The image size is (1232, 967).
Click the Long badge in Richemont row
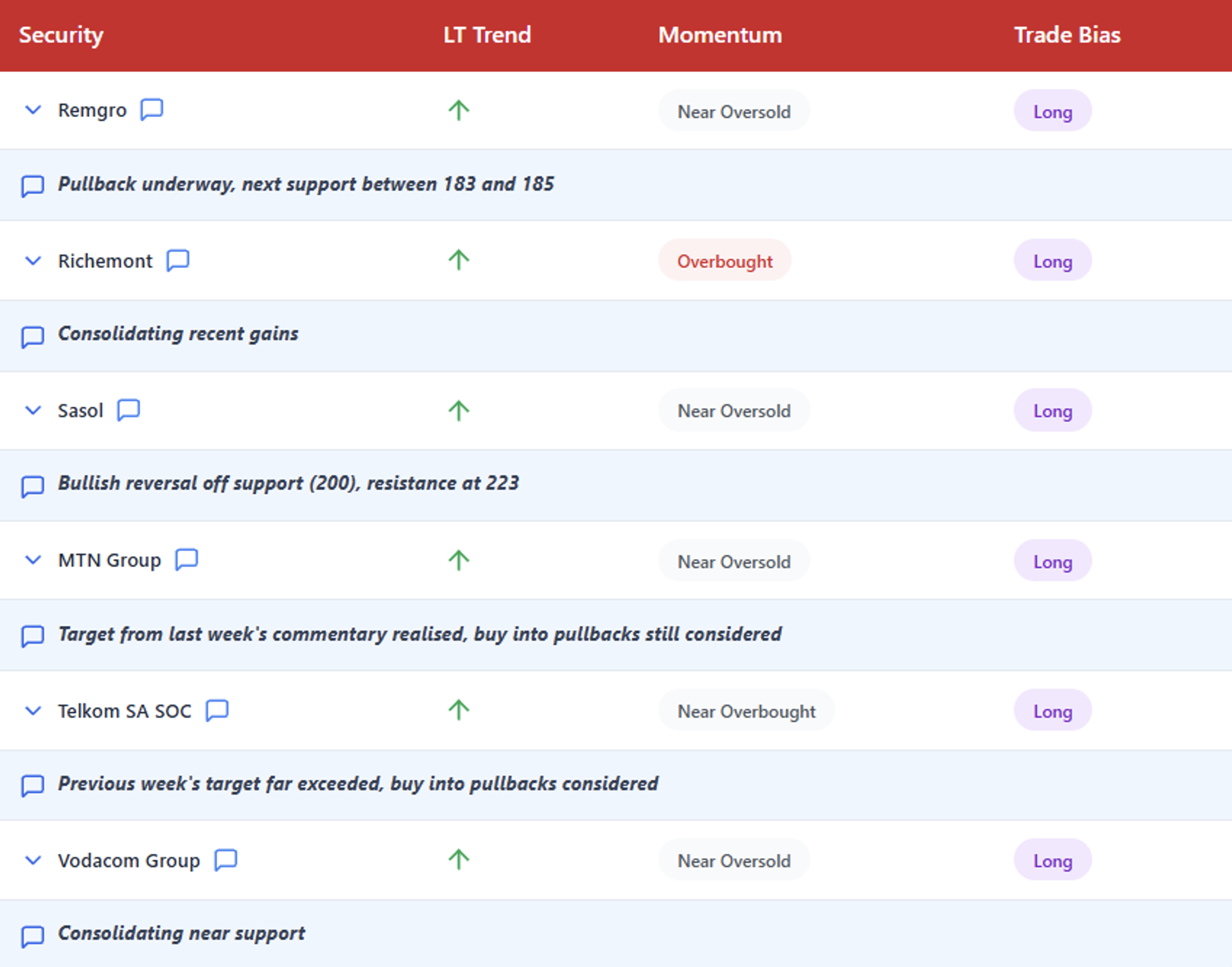1053,261
